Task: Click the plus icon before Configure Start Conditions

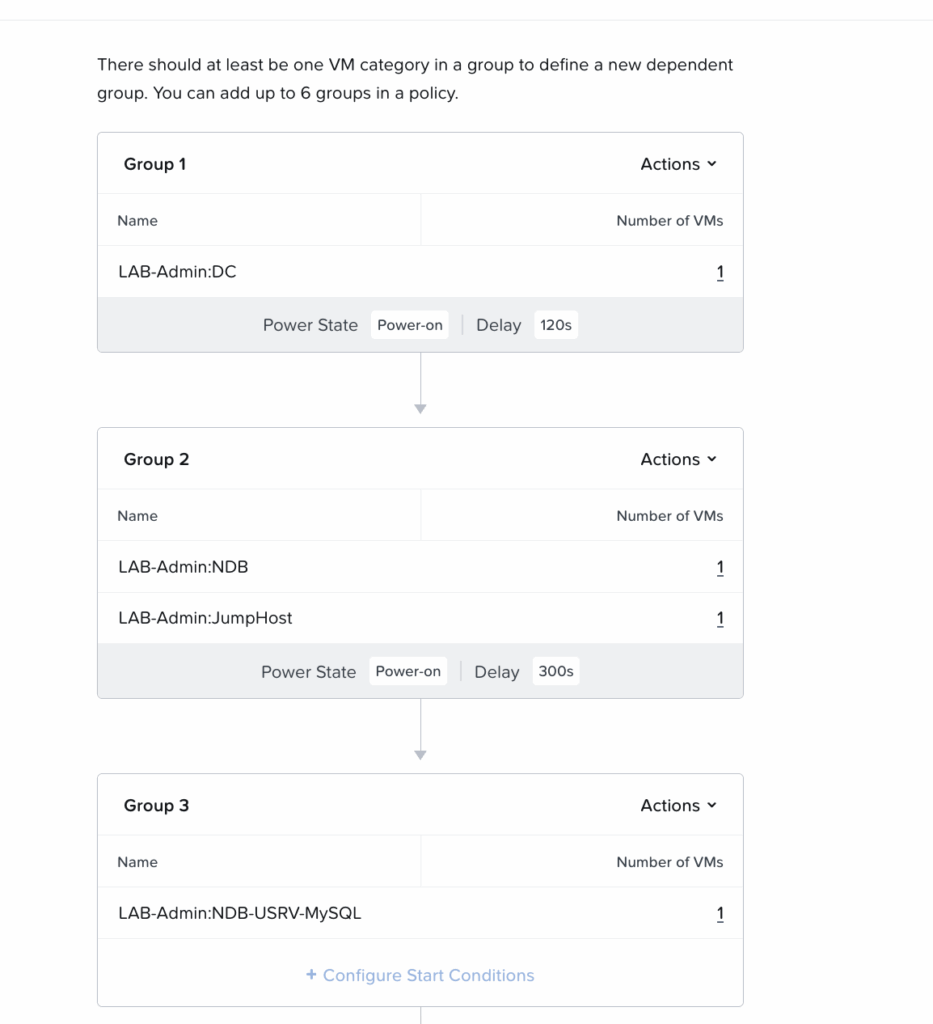Action: 311,975
